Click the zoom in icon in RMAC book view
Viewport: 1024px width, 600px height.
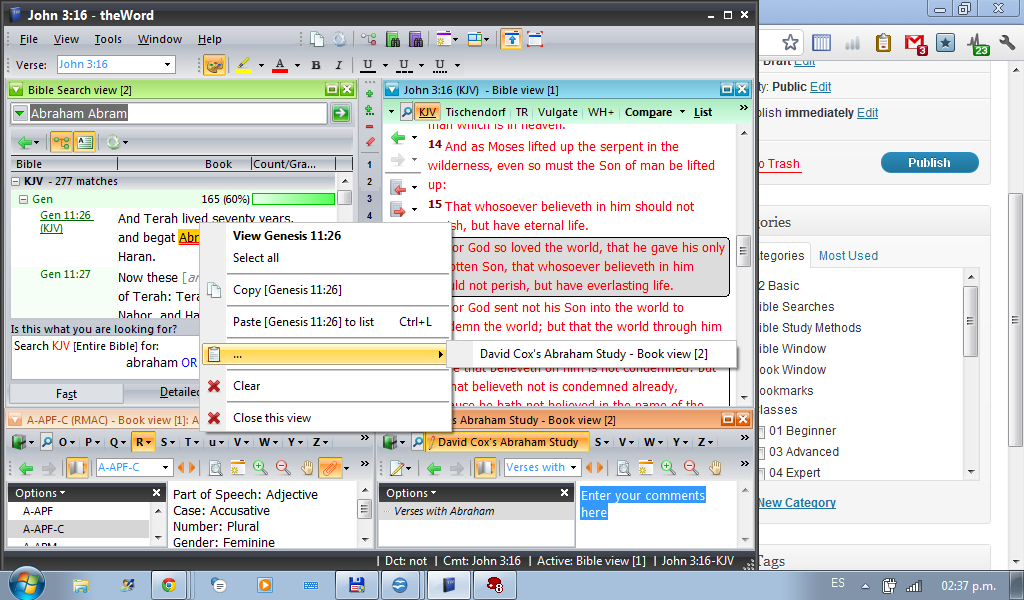[x=260, y=467]
